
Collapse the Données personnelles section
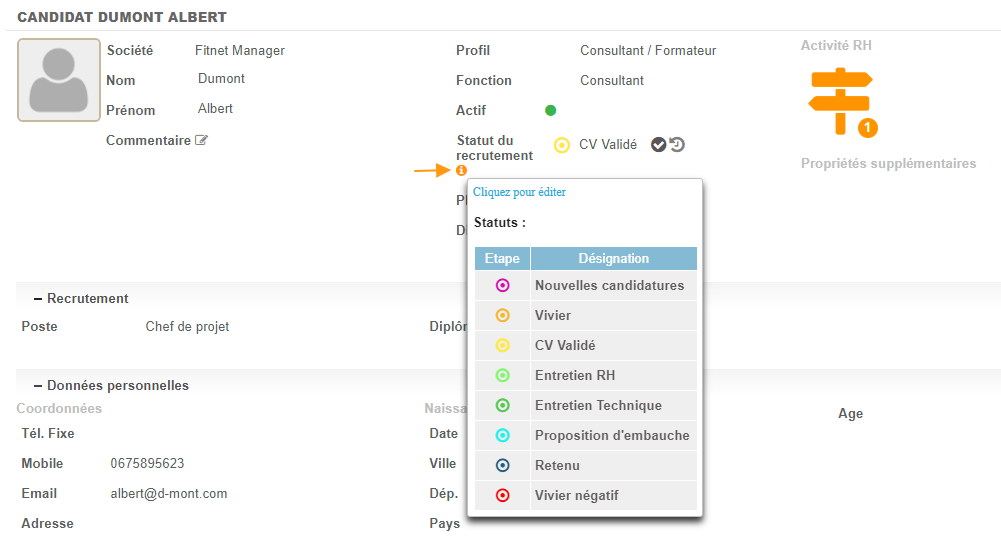coord(38,386)
